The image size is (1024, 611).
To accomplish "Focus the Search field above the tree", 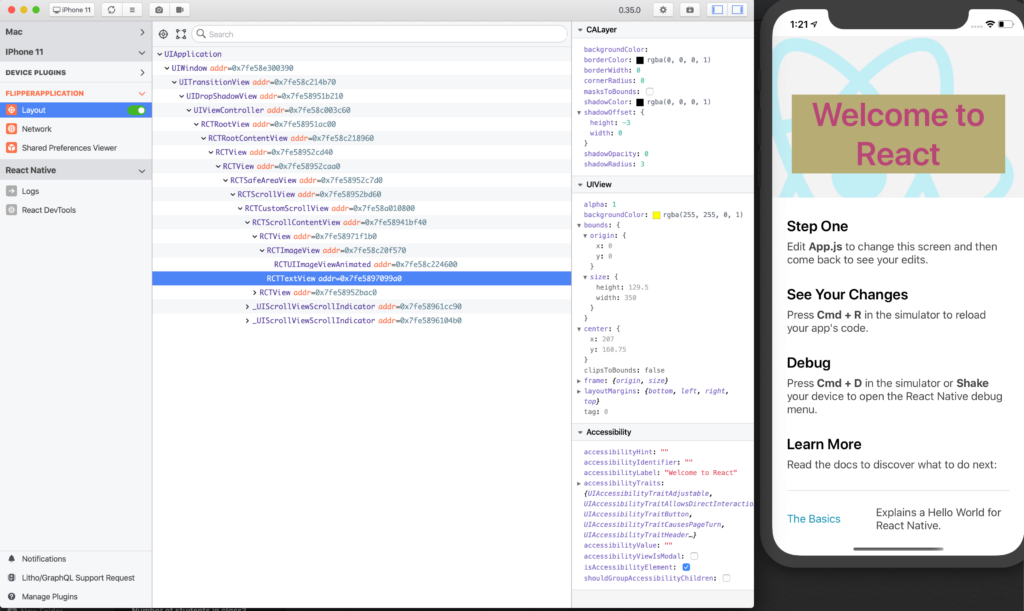I will 380,34.
